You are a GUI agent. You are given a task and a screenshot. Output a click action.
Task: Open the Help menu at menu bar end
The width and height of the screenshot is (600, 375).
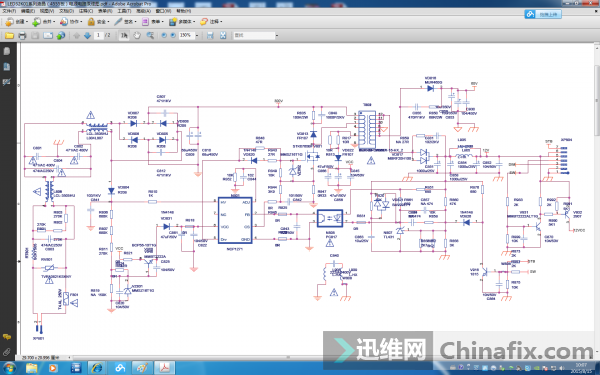point(184,11)
